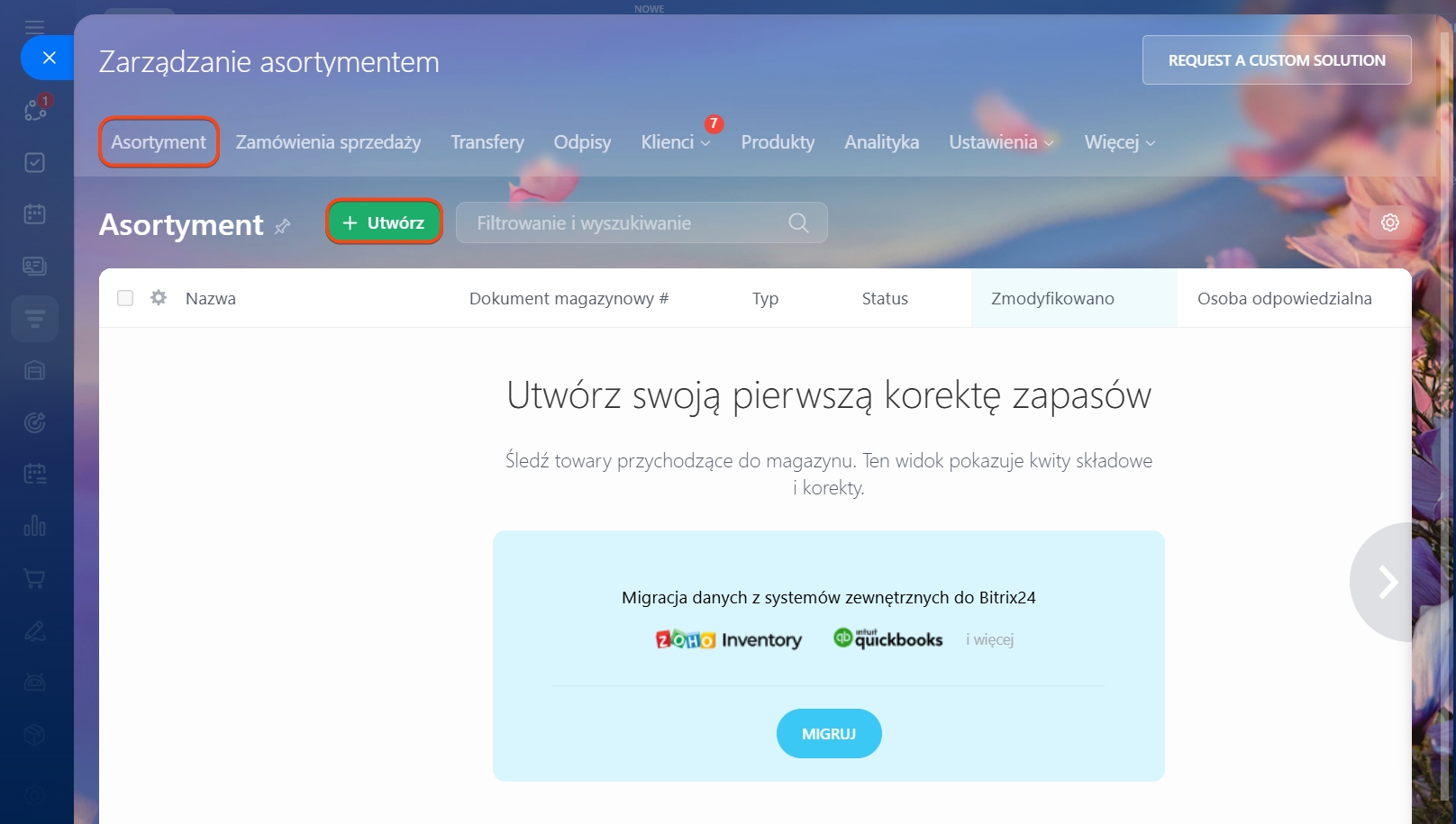Close the slider panel with the X button

click(49, 58)
